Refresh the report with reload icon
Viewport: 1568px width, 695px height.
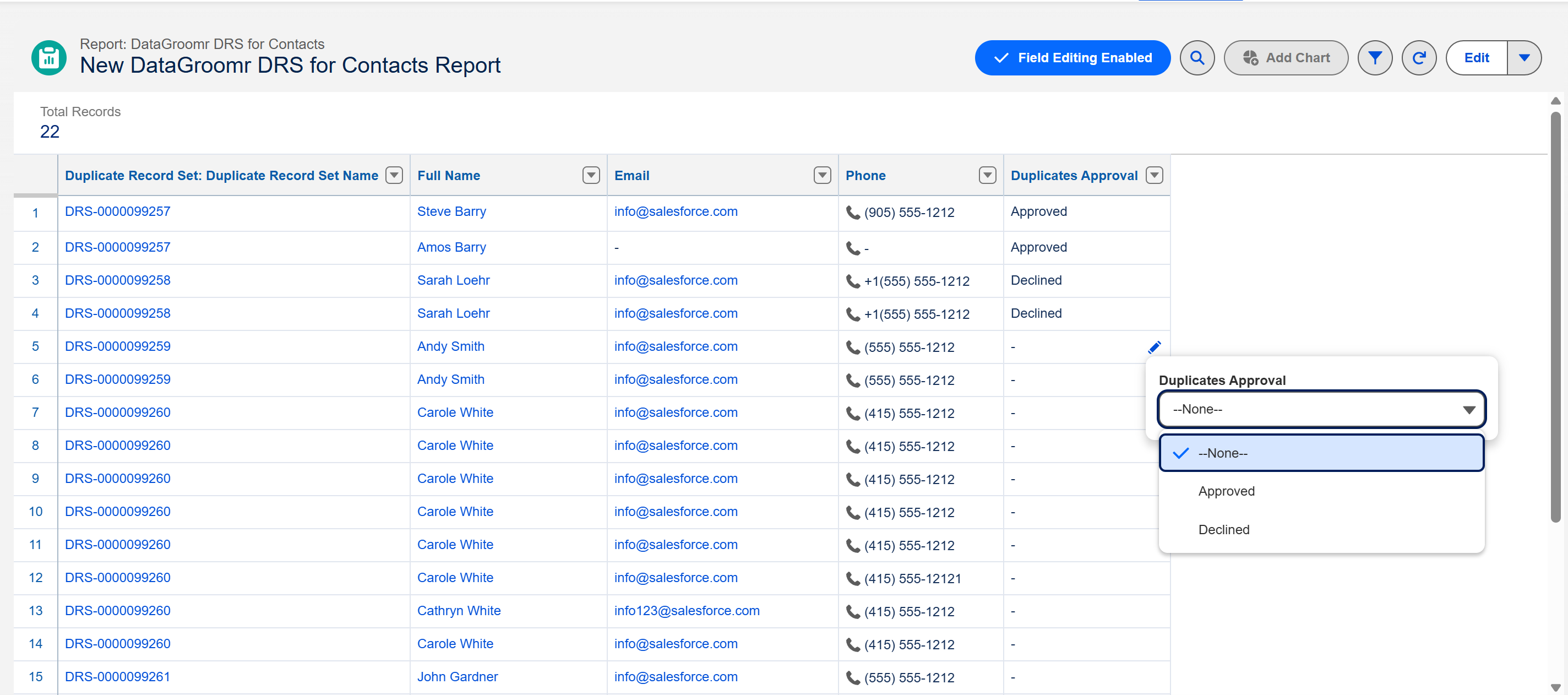tap(1418, 58)
